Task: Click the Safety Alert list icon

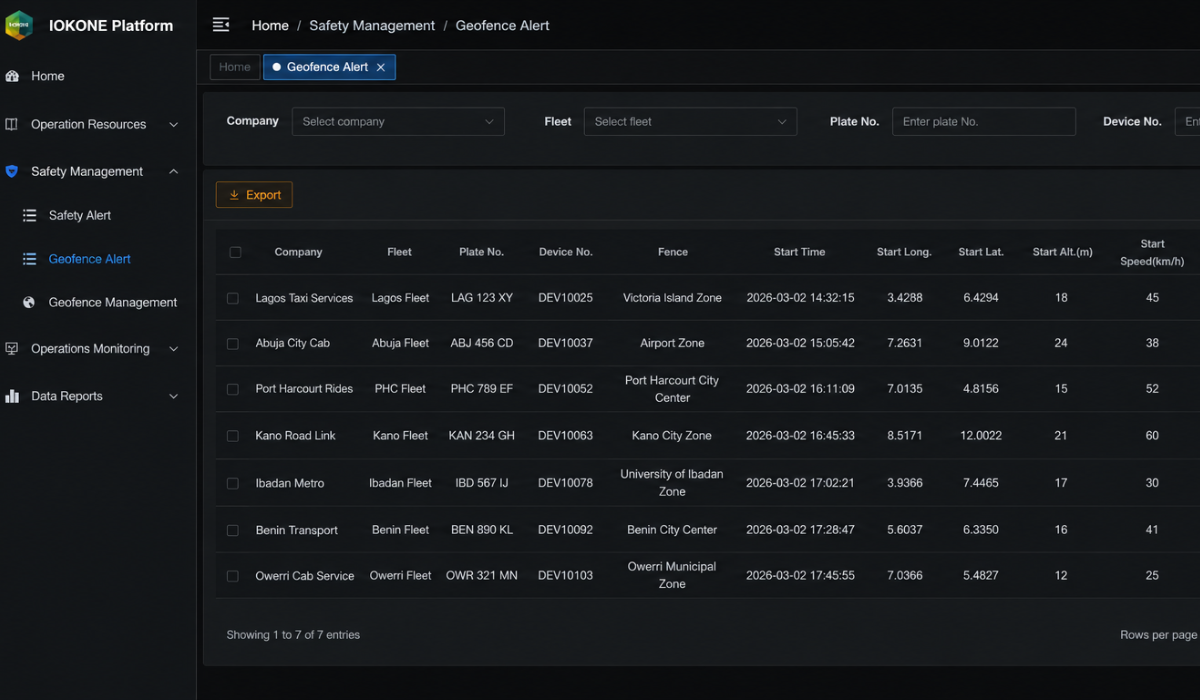Action: 30,215
